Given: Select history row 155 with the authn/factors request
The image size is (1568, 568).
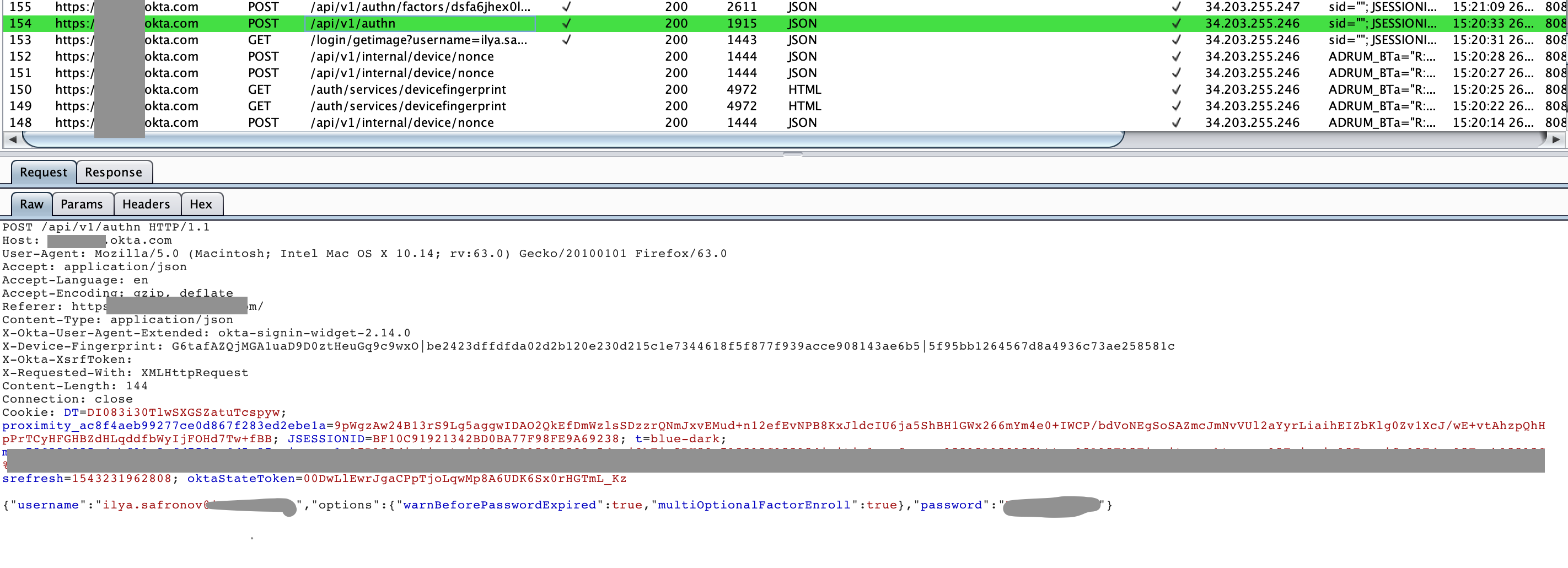Looking at the screenshot, I should click(420, 7).
